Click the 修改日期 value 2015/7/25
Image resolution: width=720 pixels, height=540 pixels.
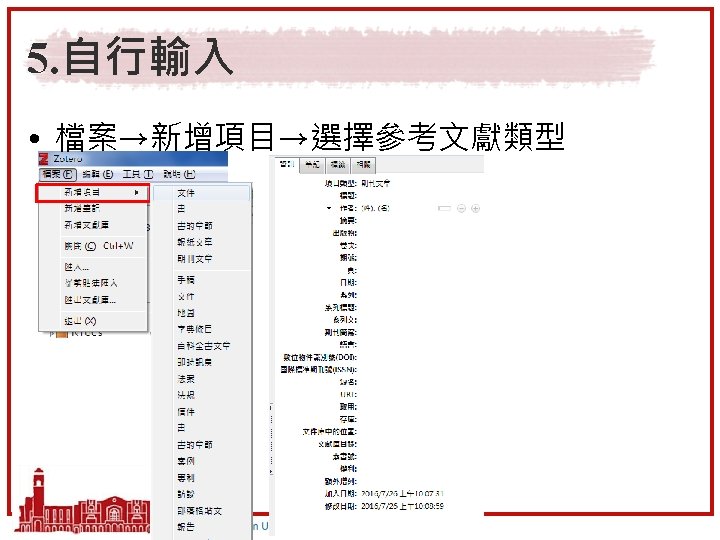click(x=402, y=506)
